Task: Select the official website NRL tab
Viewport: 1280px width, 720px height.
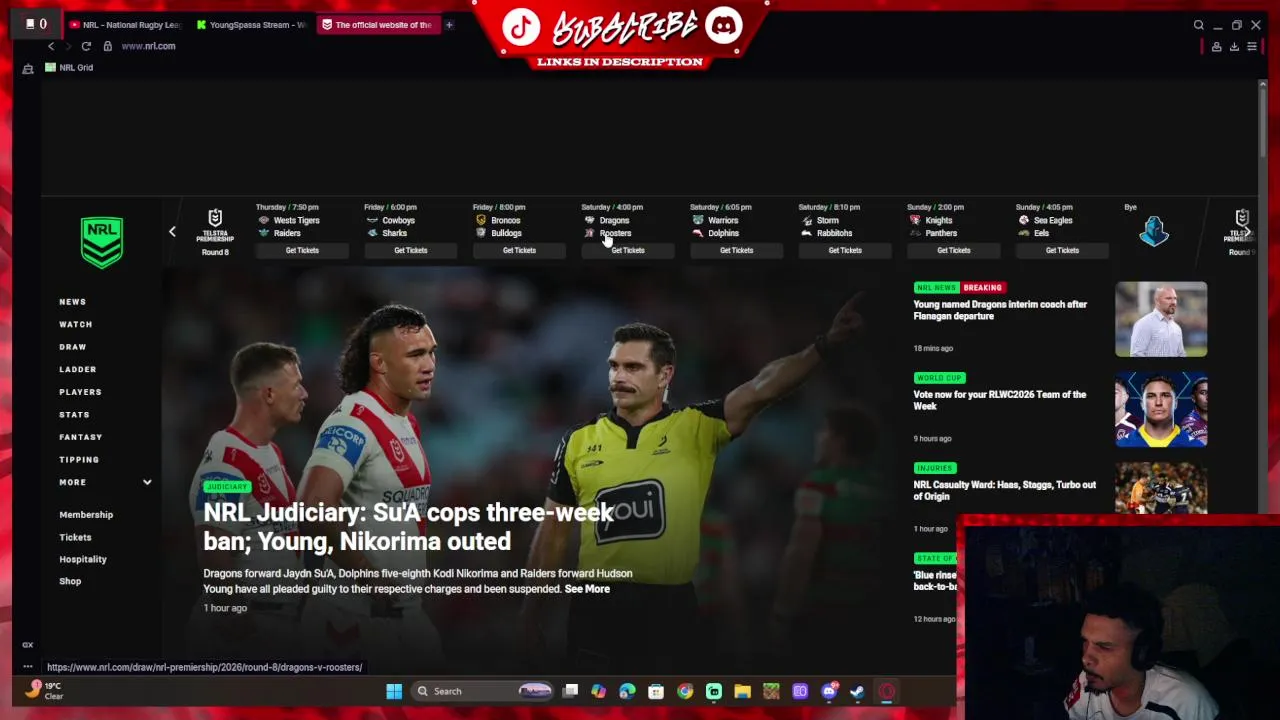Action: pos(377,25)
